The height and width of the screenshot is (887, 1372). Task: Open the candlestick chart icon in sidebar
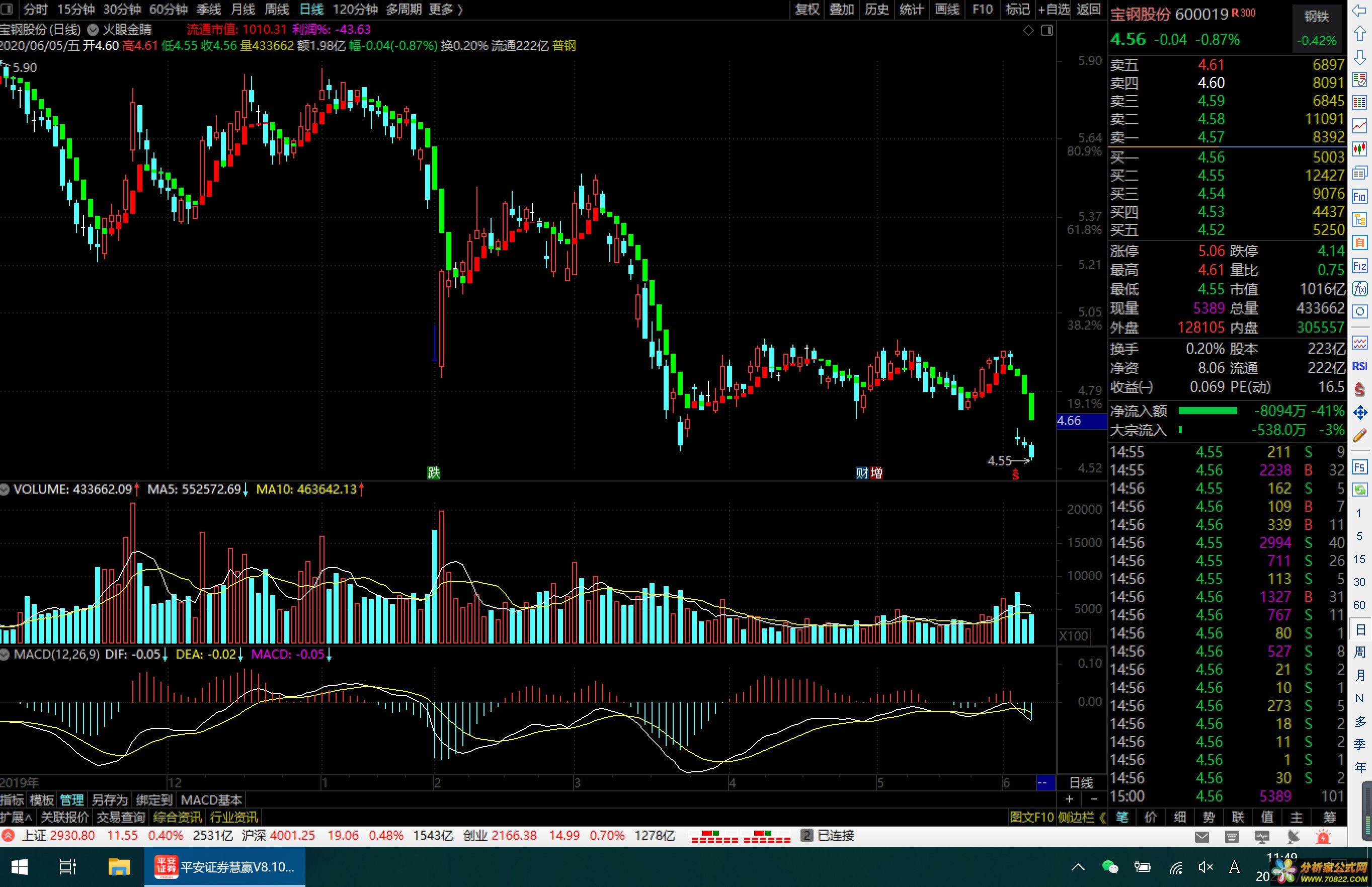(1359, 149)
